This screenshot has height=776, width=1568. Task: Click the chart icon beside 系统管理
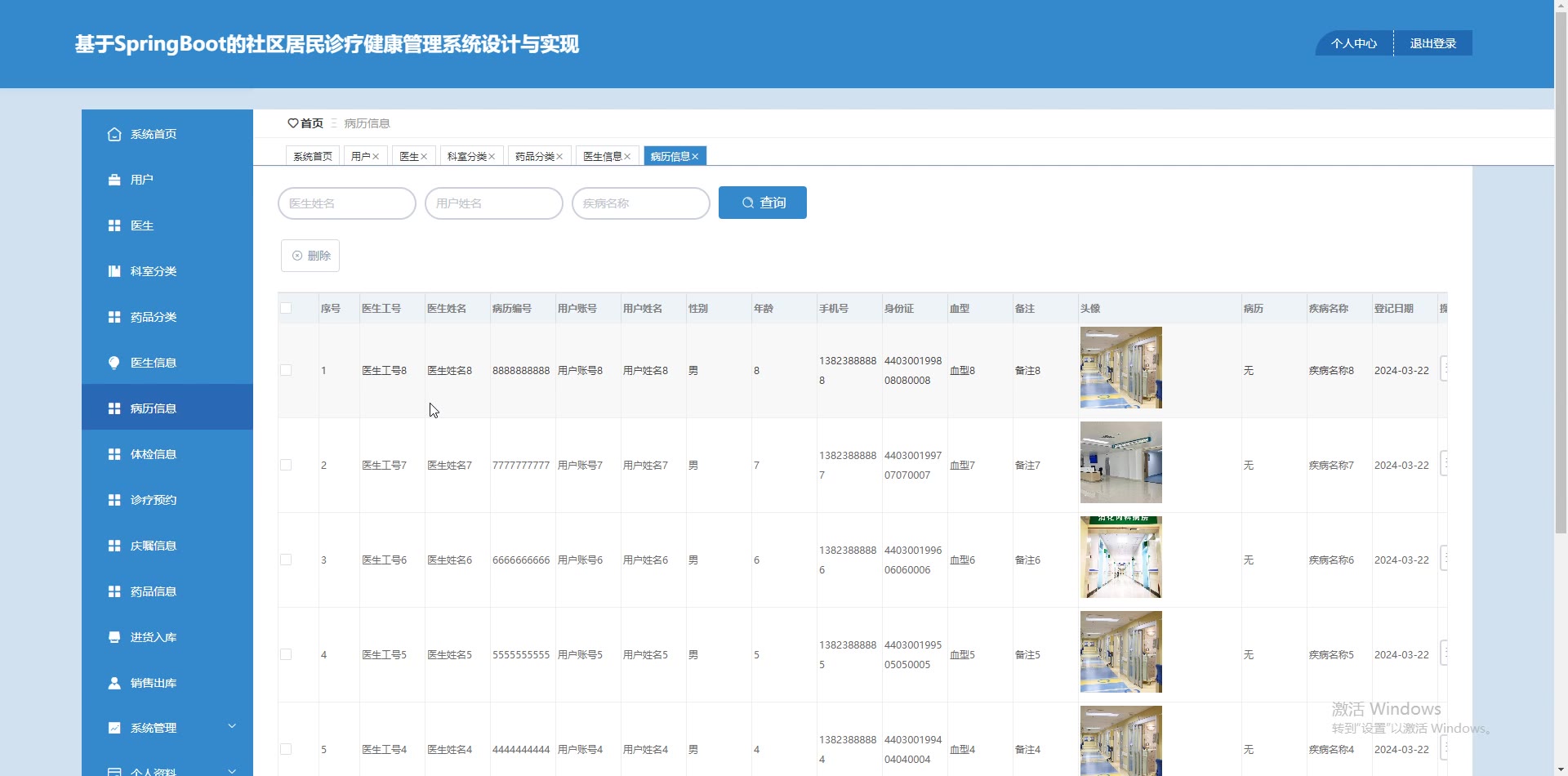[114, 728]
